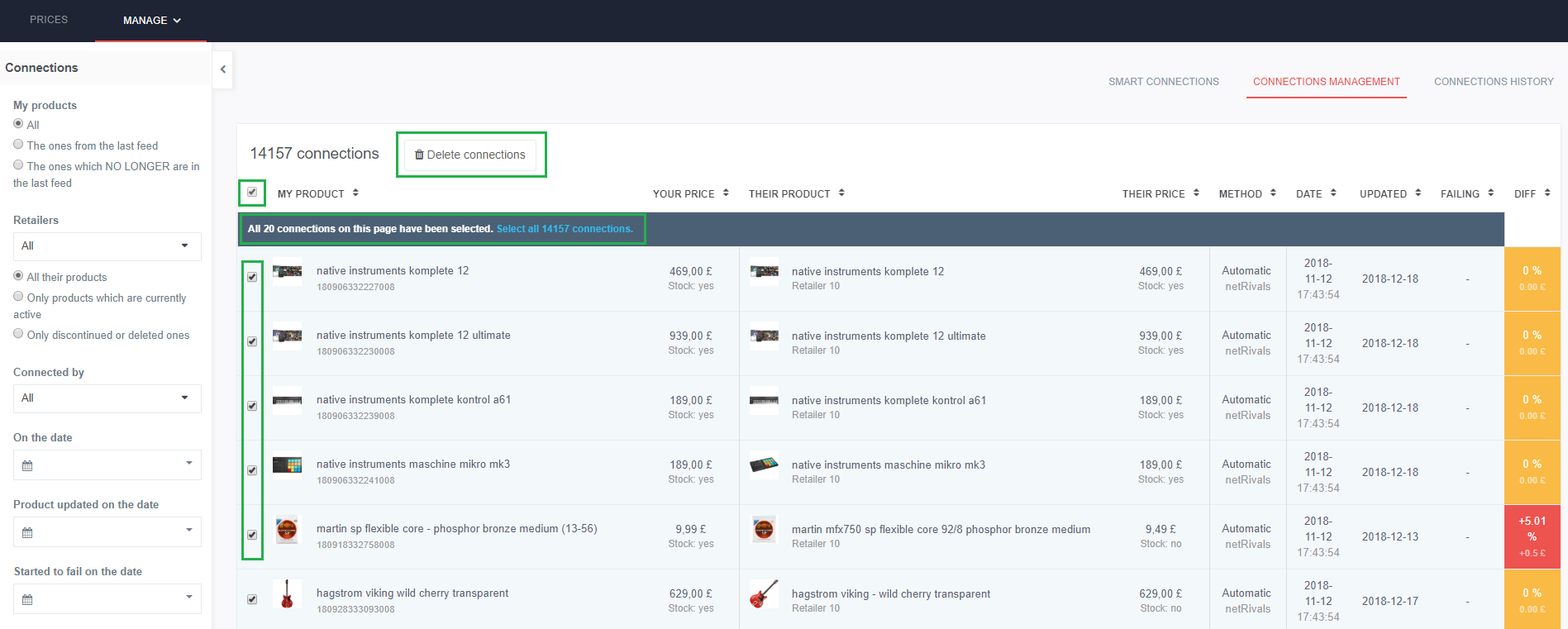The image size is (1568, 629).
Task: Switch to Connections History tab
Action: pos(1494,82)
